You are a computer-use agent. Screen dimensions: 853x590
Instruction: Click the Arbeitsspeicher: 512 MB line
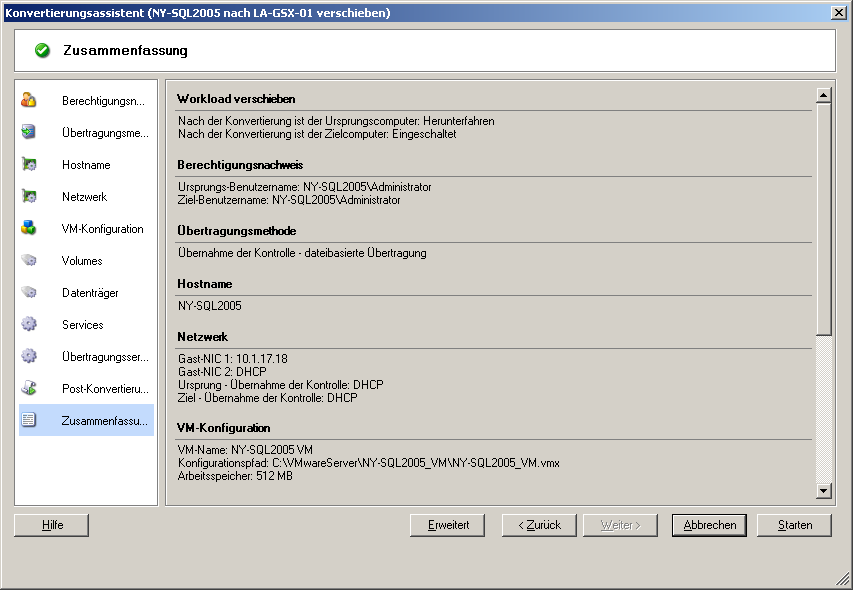tap(235, 476)
